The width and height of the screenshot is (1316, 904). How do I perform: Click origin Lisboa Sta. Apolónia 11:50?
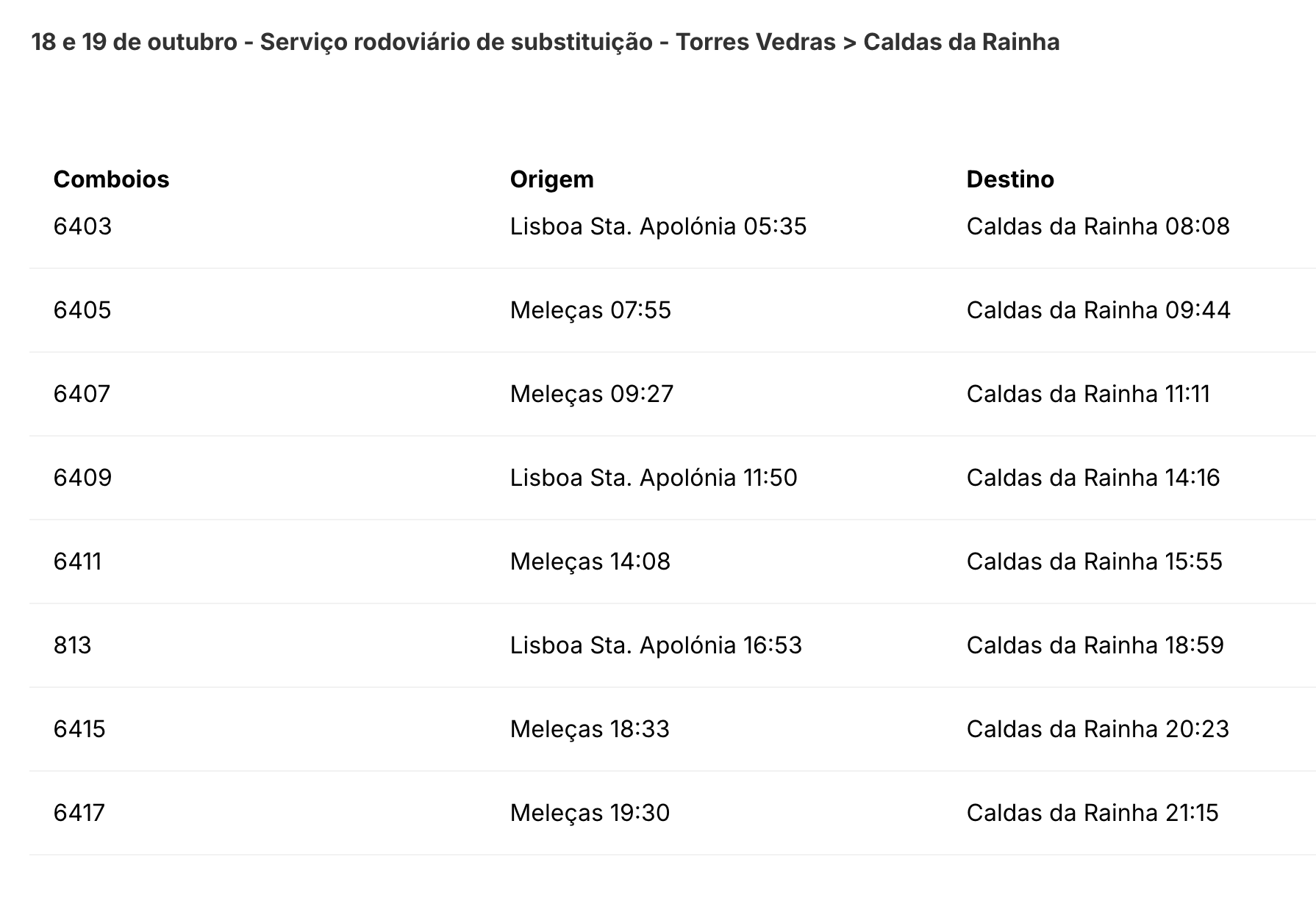point(654,478)
